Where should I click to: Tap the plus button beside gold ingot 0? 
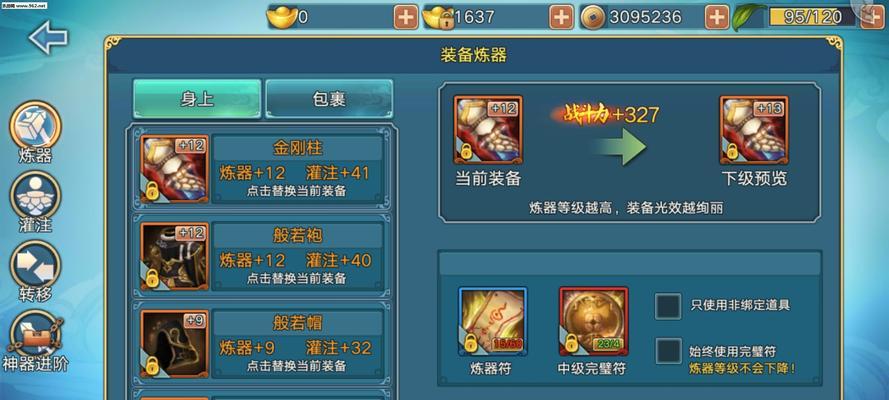coord(406,18)
